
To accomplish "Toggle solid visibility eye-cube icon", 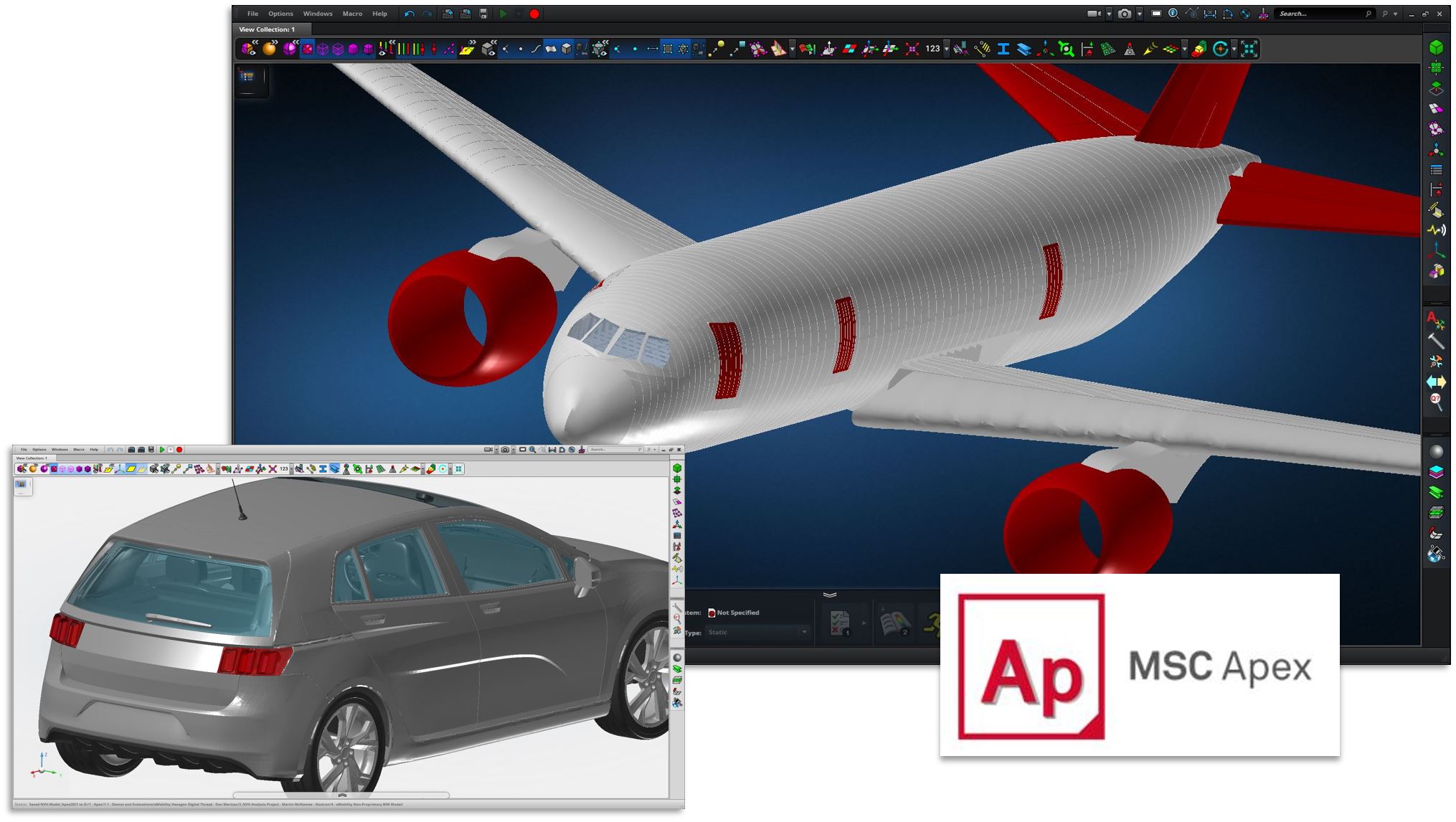I will (x=488, y=49).
